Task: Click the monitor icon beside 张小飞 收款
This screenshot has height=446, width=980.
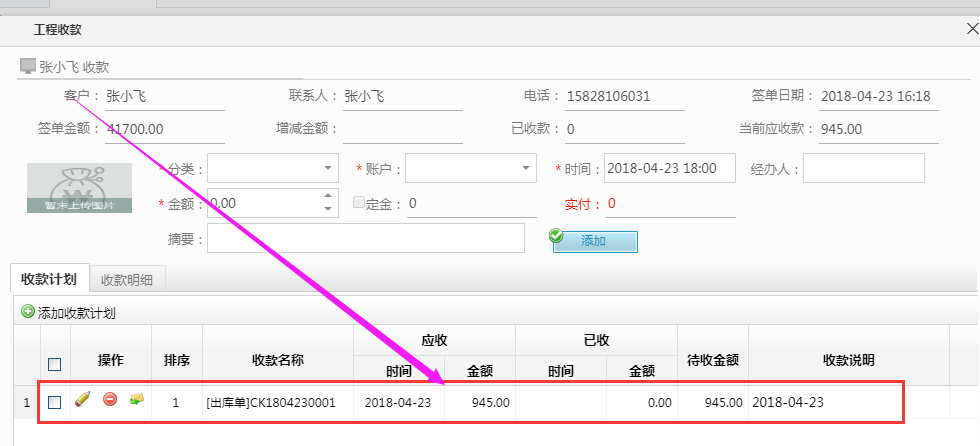Action: [x=27, y=66]
